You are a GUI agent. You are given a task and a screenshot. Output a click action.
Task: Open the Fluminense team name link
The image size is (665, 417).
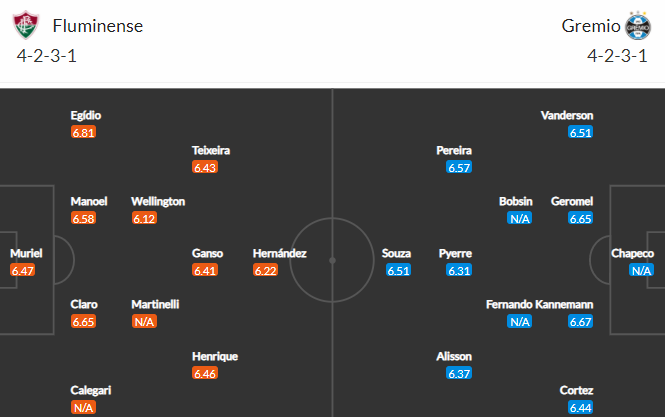(x=98, y=26)
